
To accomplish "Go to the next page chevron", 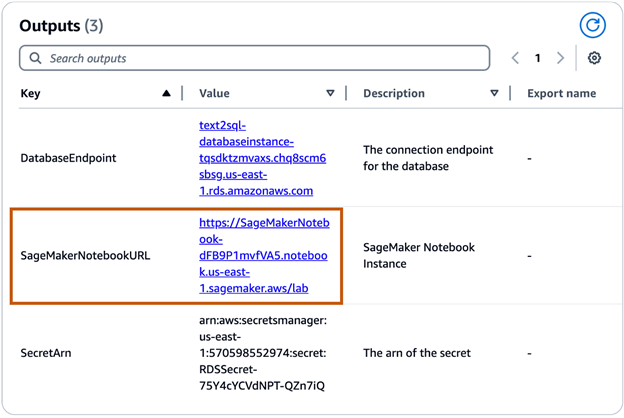I will (x=560, y=58).
